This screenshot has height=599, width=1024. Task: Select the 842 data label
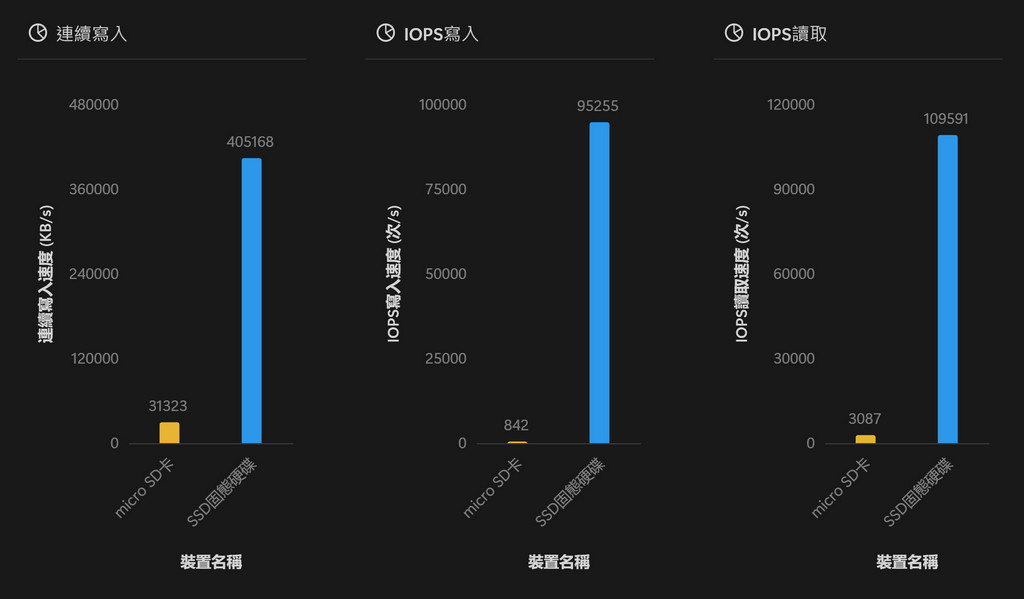click(x=516, y=425)
